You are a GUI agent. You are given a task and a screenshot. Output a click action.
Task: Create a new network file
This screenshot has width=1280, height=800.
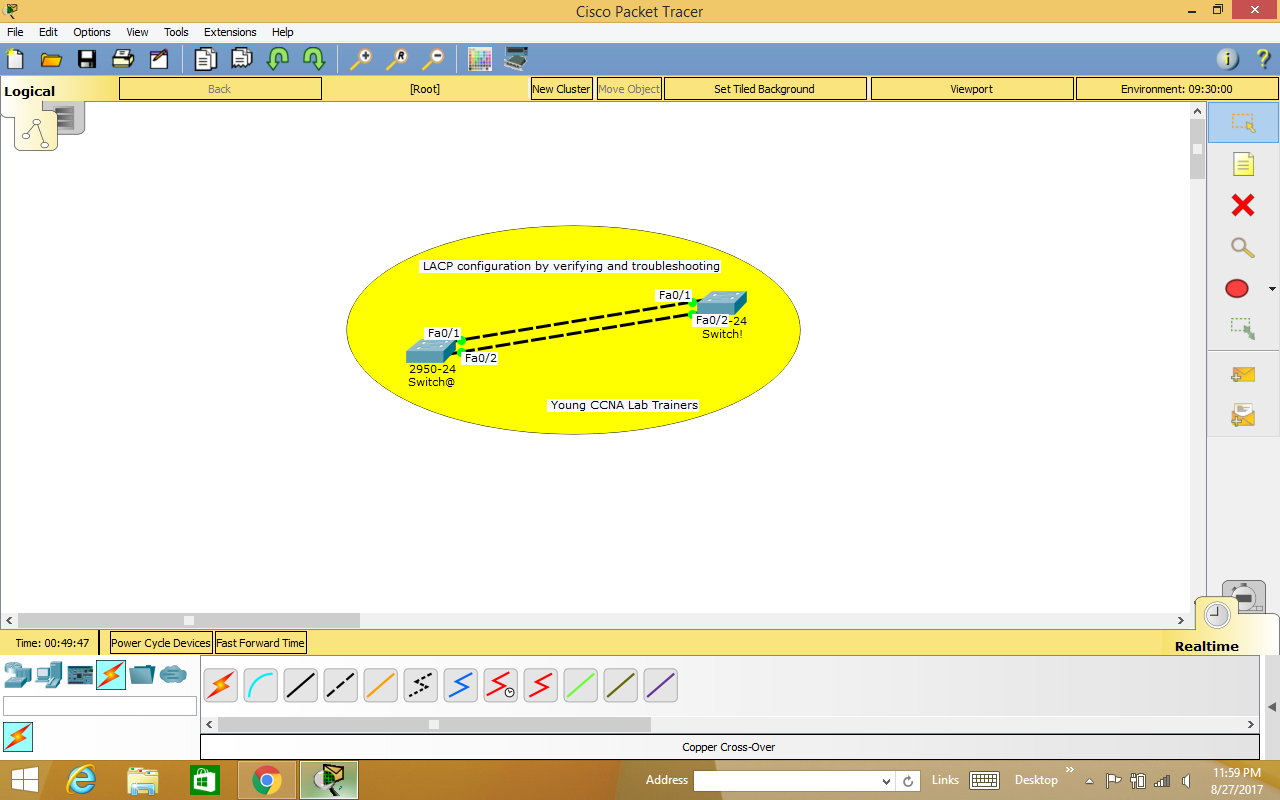pyautogui.click(x=15, y=59)
